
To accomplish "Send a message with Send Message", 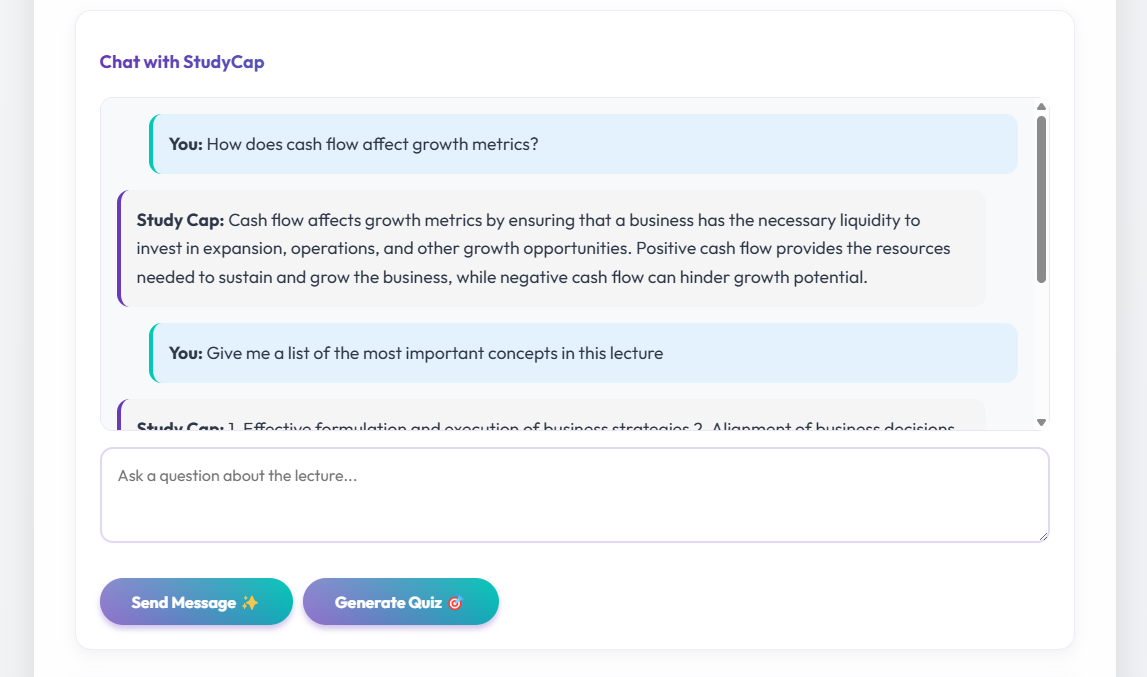I will pyautogui.click(x=196, y=601).
